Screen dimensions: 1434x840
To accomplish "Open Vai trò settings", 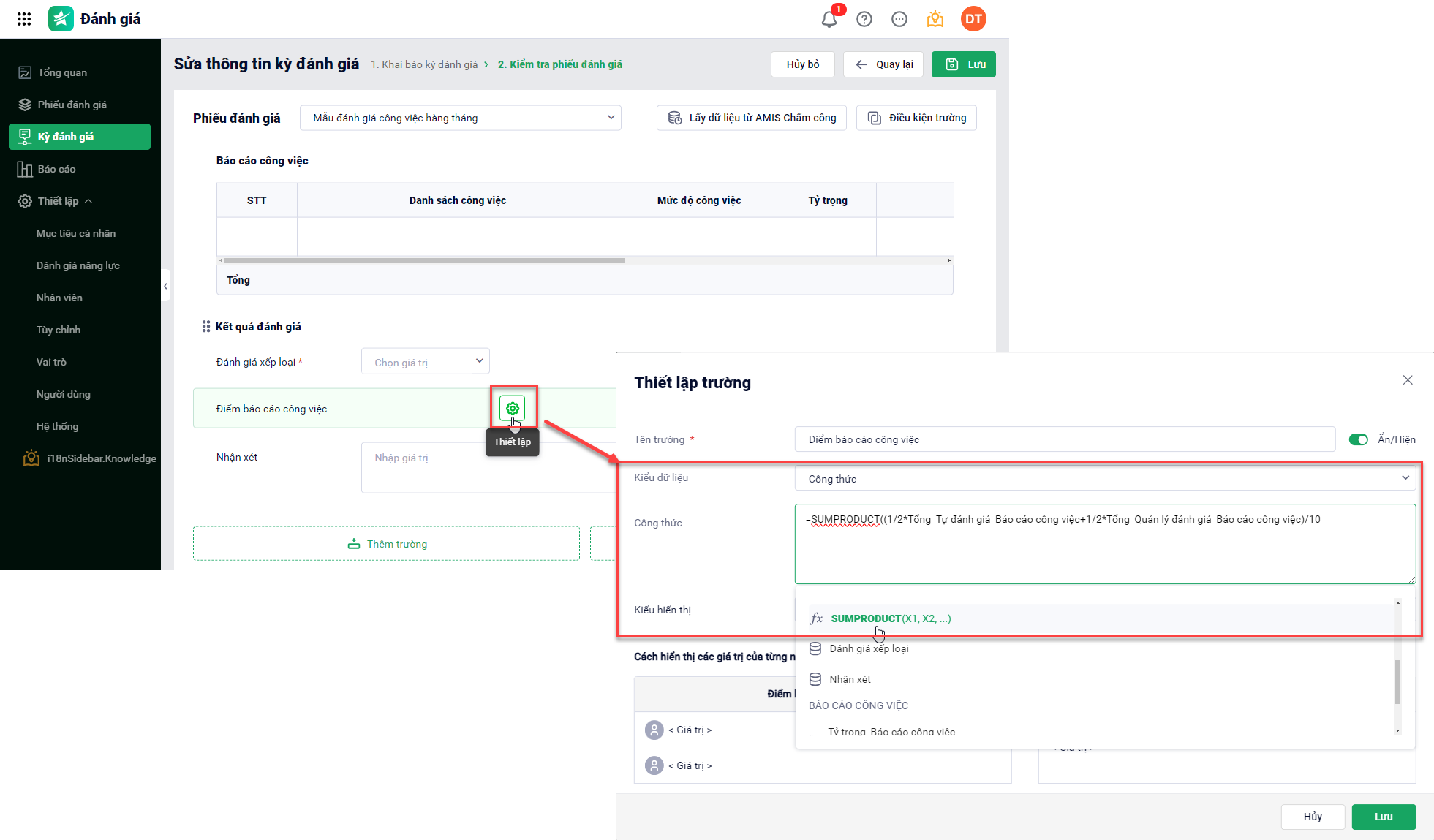I will (51, 362).
